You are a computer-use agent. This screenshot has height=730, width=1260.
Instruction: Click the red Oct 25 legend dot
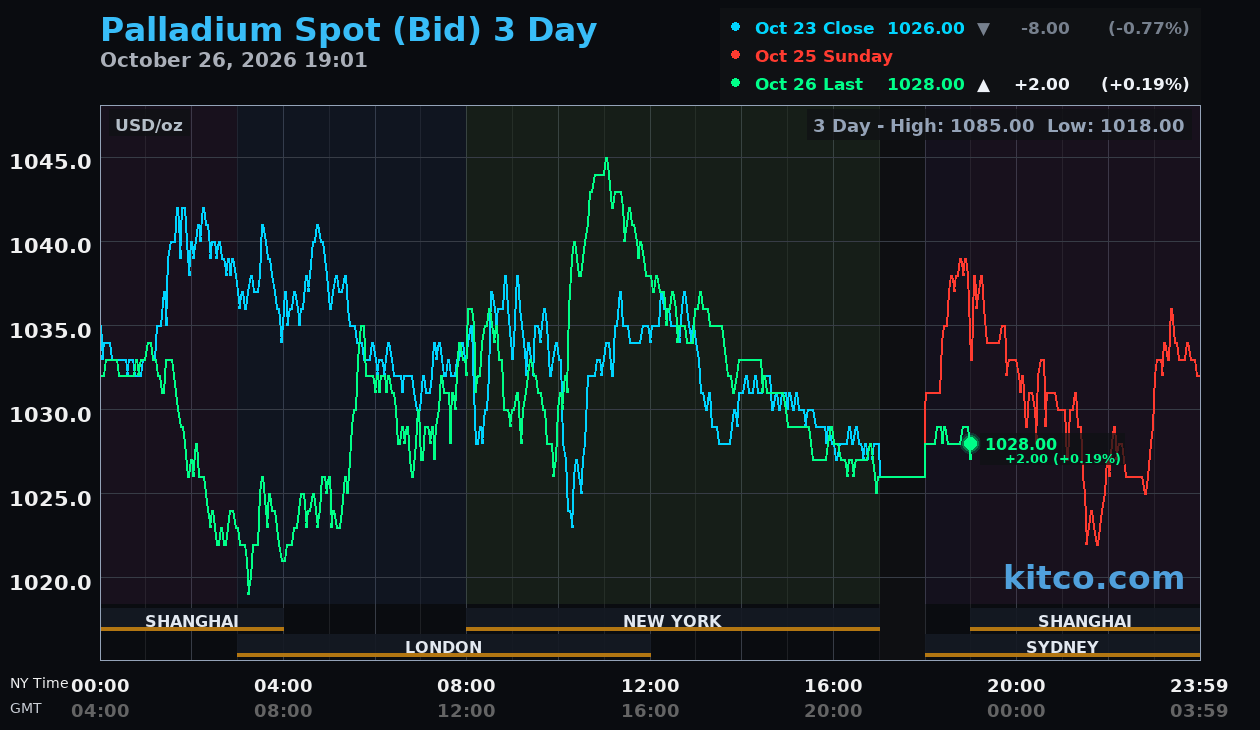pos(736,55)
